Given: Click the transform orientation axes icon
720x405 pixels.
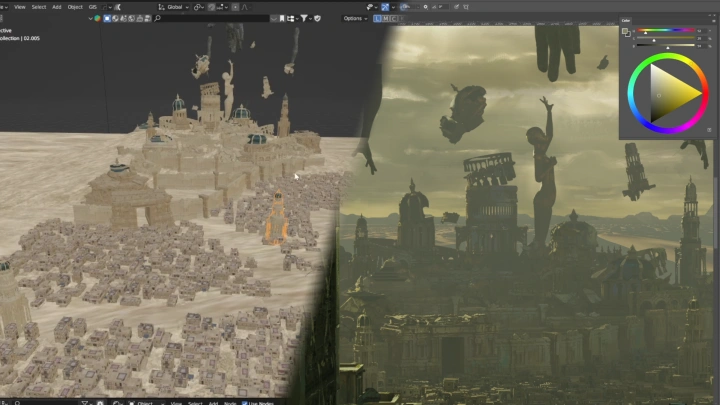Looking at the screenshot, I should click(161, 7).
